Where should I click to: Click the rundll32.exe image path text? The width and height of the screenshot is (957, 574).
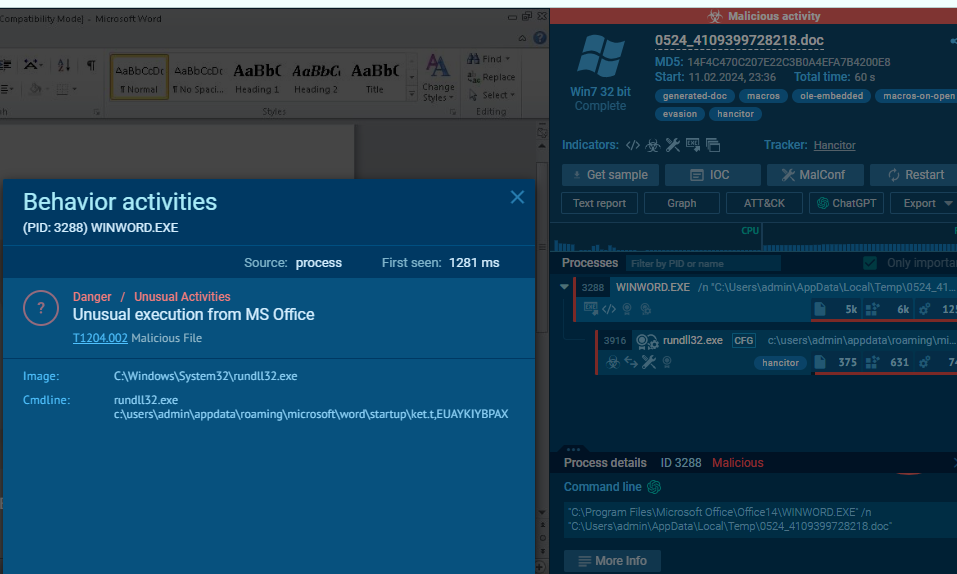pos(206,376)
